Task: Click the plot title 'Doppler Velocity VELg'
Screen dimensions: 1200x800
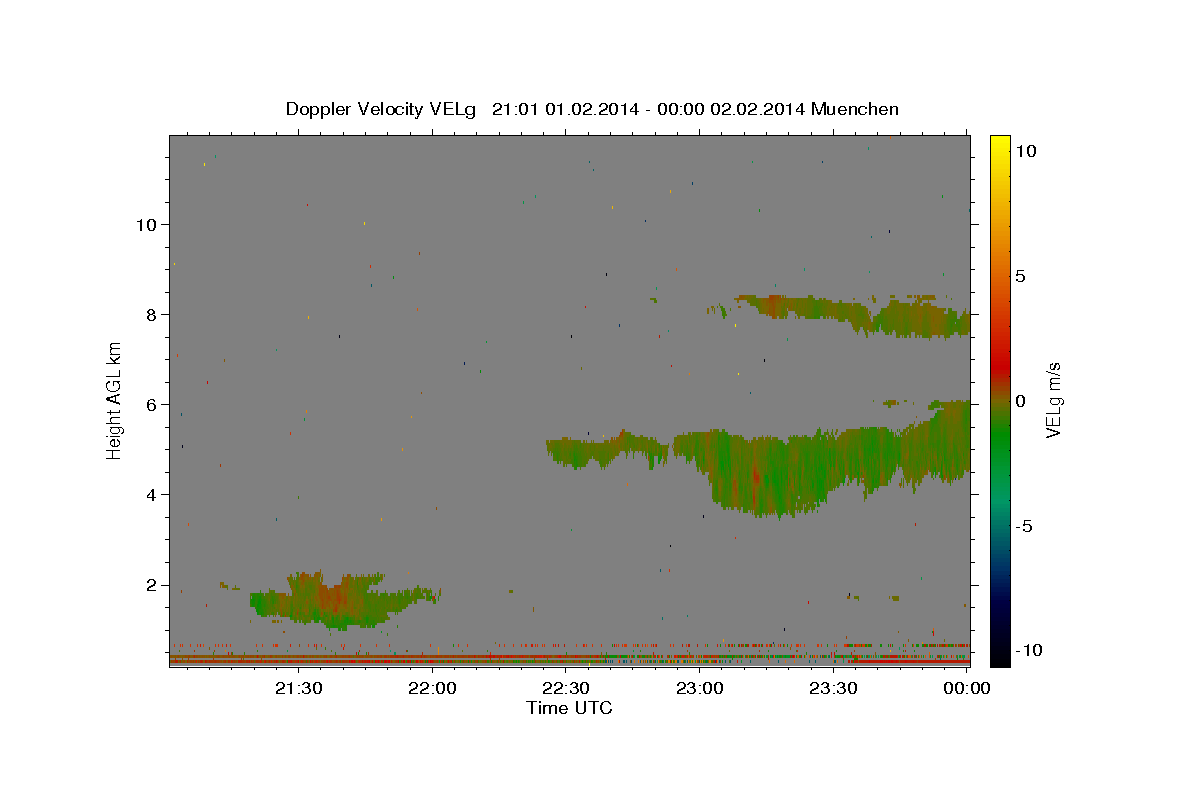Action: 383,109
